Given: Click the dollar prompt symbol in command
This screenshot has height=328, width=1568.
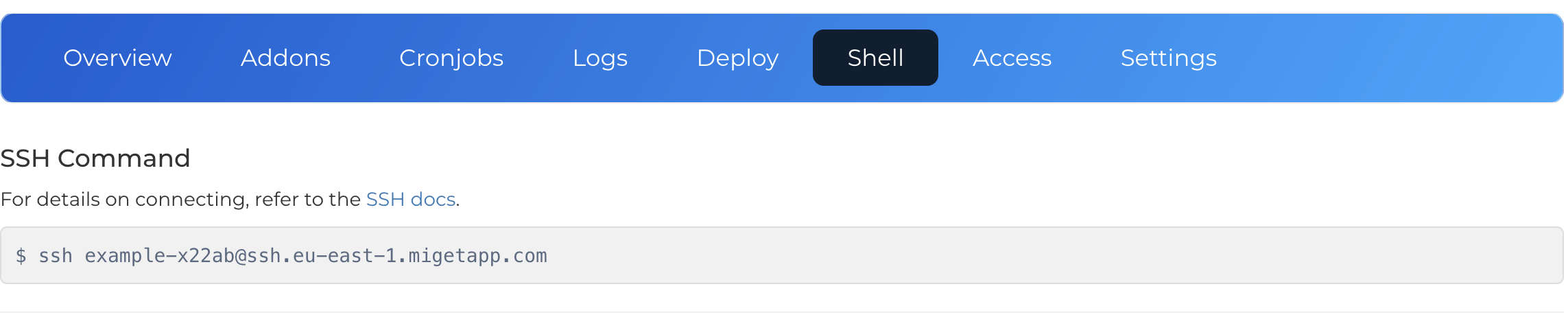Looking at the screenshot, I should [x=21, y=256].
